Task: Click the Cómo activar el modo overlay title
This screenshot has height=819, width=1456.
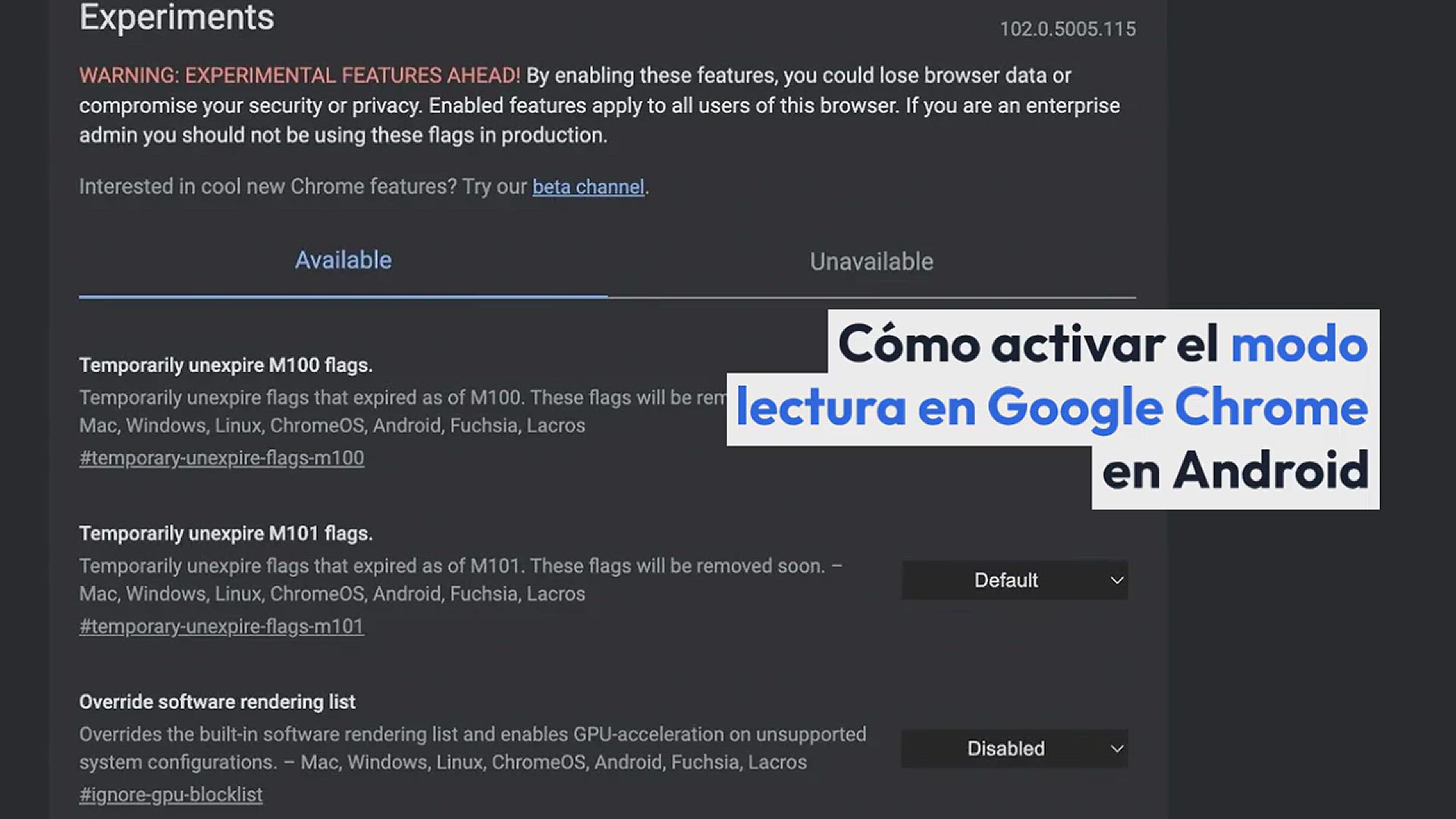Action: 1102,344
